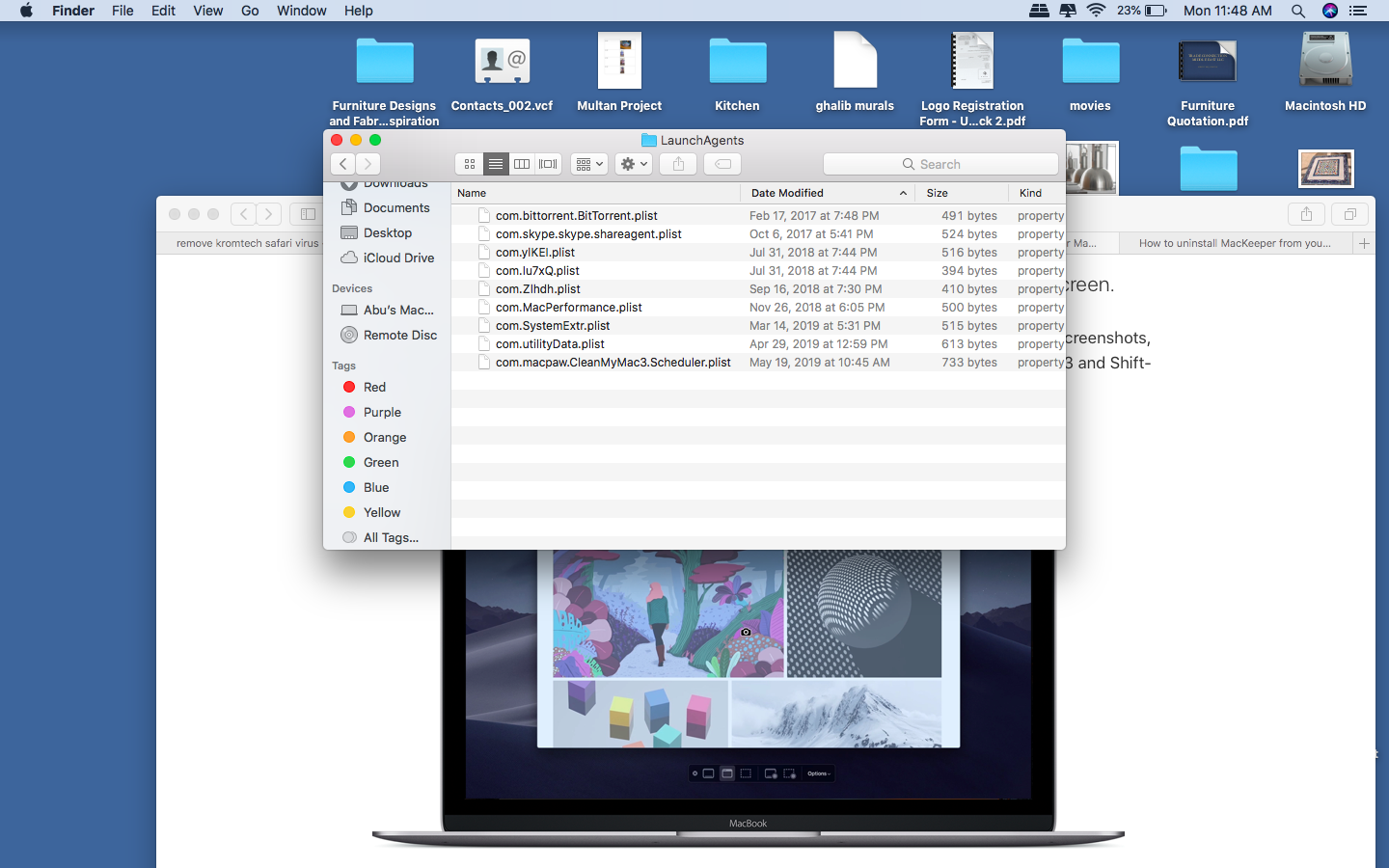Open the arrange-by grouping dropdown
Image resolution: width=1389 pixels, height=868 pixels.
tap(588, 164)
